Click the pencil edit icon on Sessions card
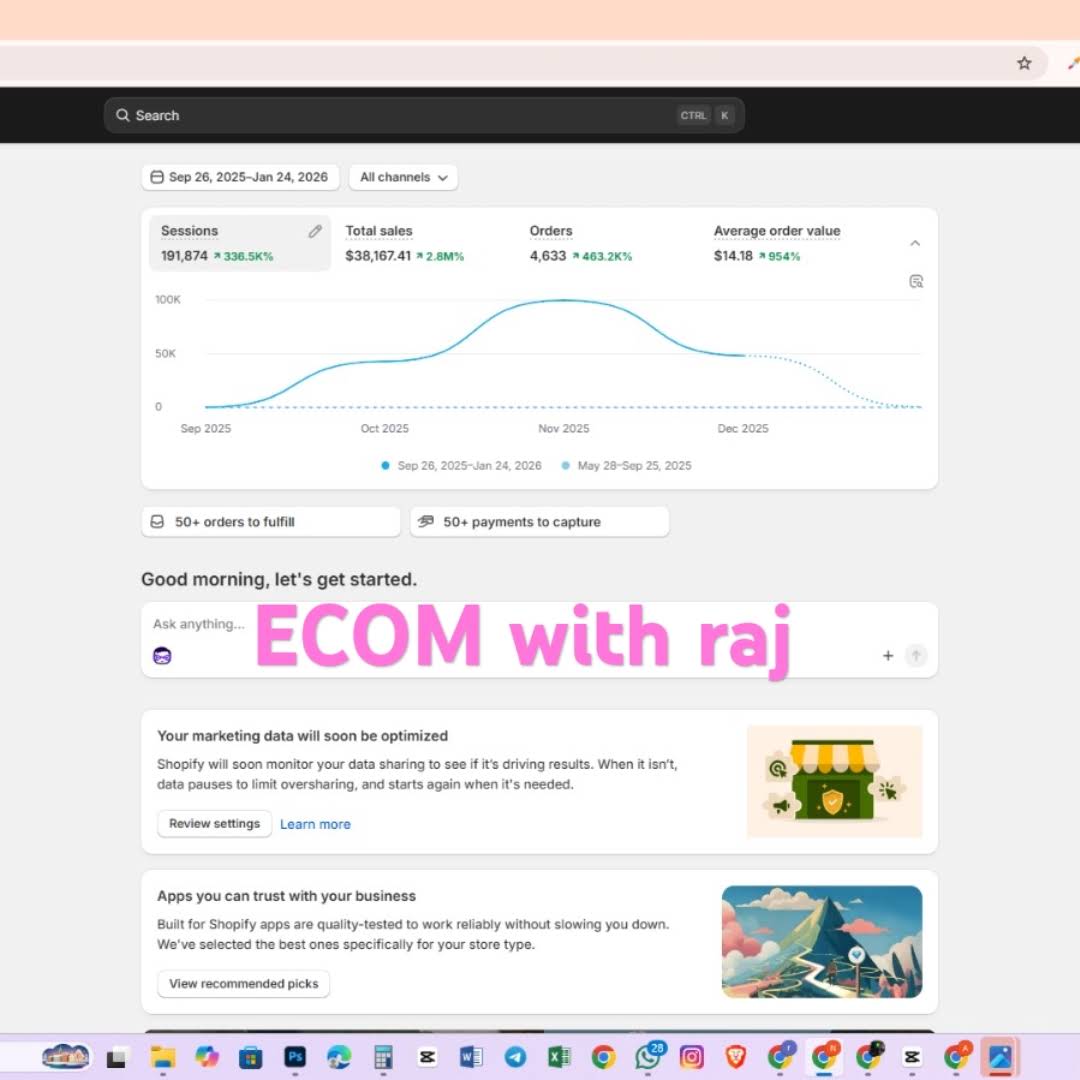 (x=315, y=231)
